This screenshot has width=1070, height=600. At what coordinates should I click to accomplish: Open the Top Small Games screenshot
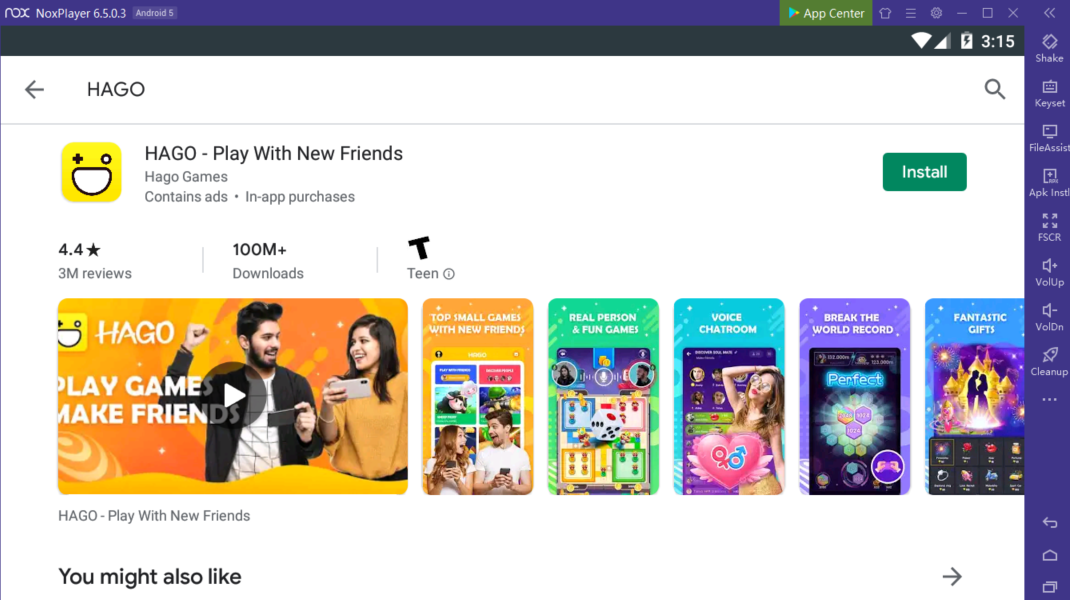478,396
